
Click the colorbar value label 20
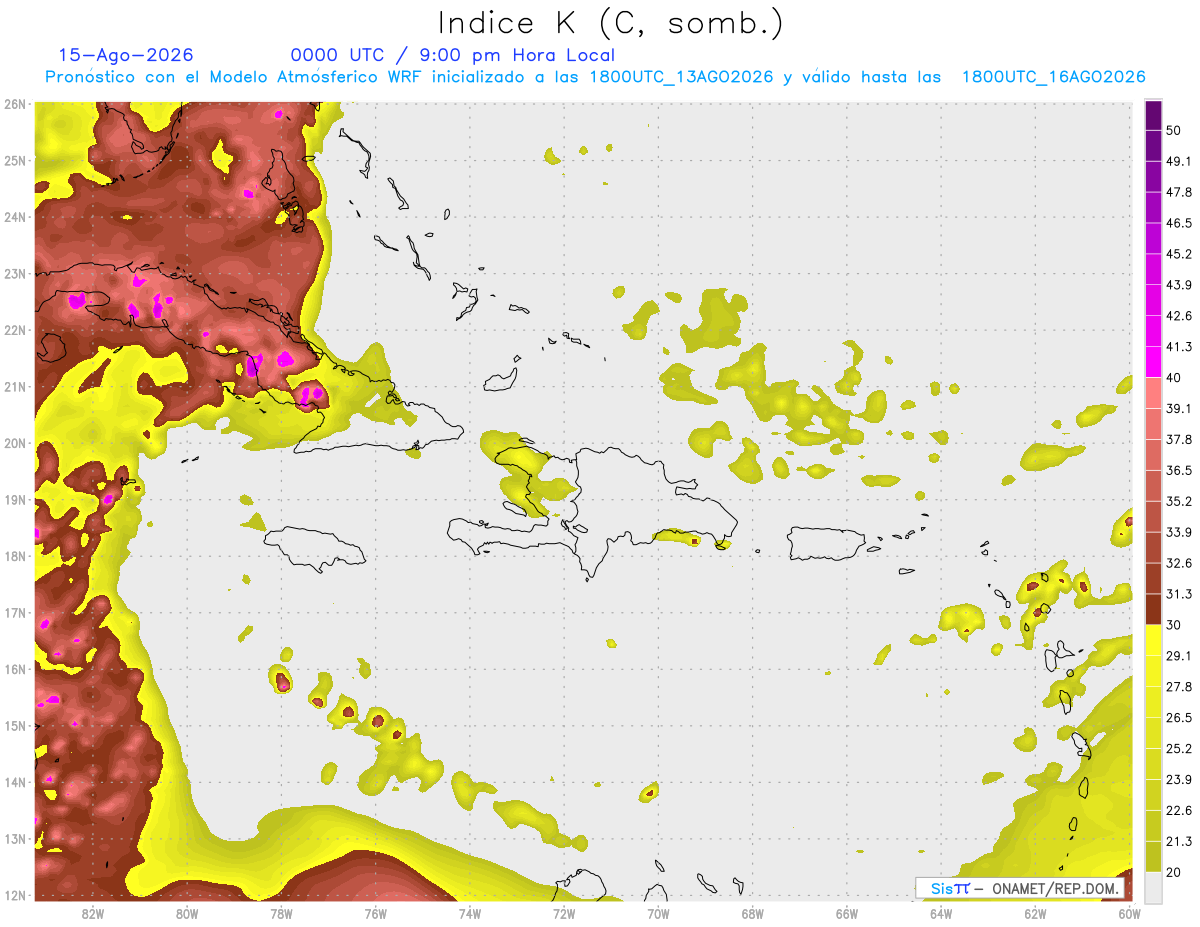coord(1173,872)
